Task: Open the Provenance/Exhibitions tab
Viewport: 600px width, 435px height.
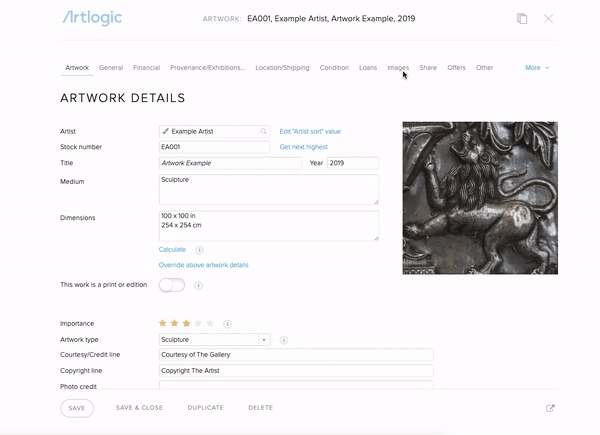Action: pyautogui.click(x=208, y=68)
